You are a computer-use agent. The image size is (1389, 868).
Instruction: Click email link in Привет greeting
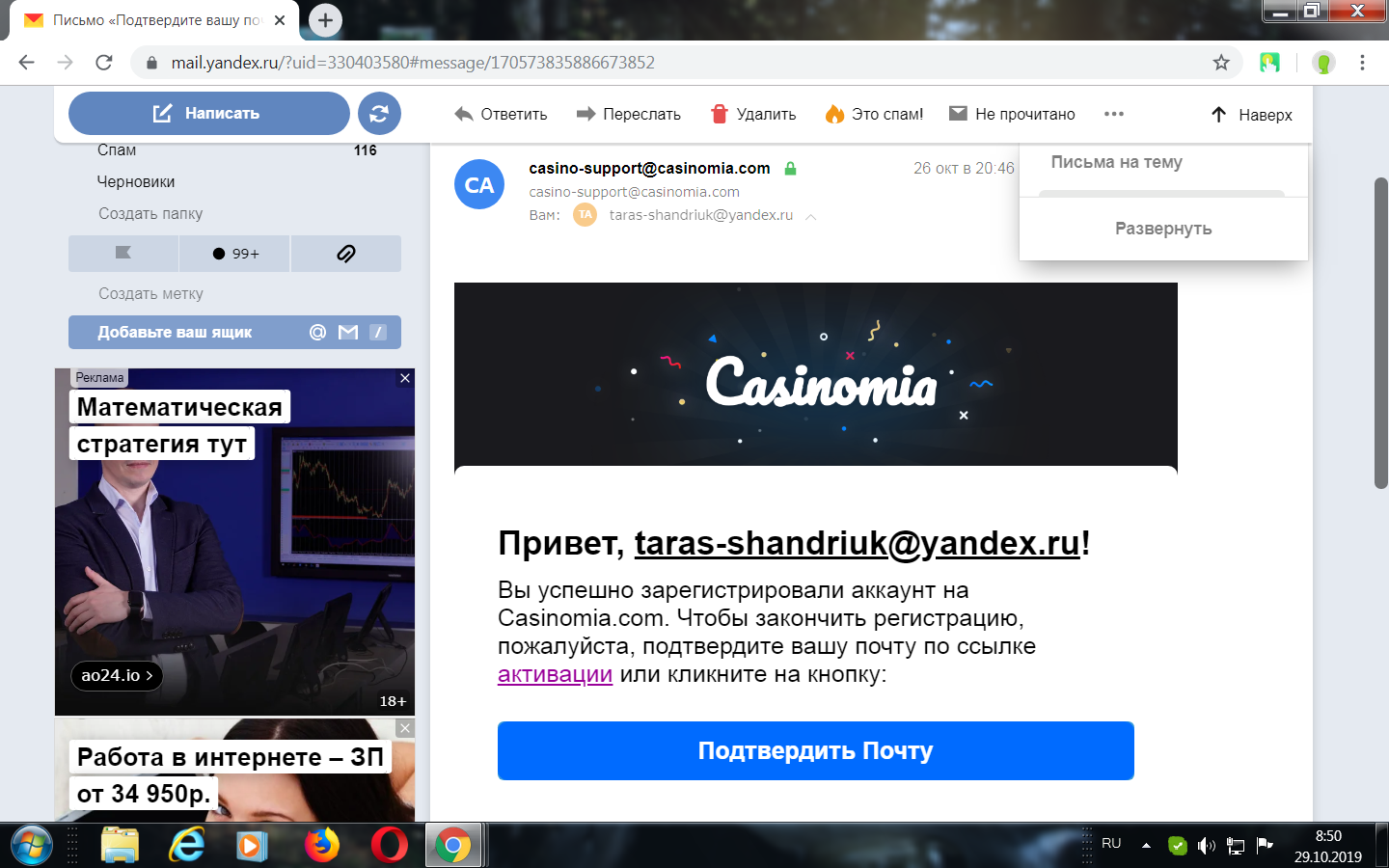pos(858,543)
